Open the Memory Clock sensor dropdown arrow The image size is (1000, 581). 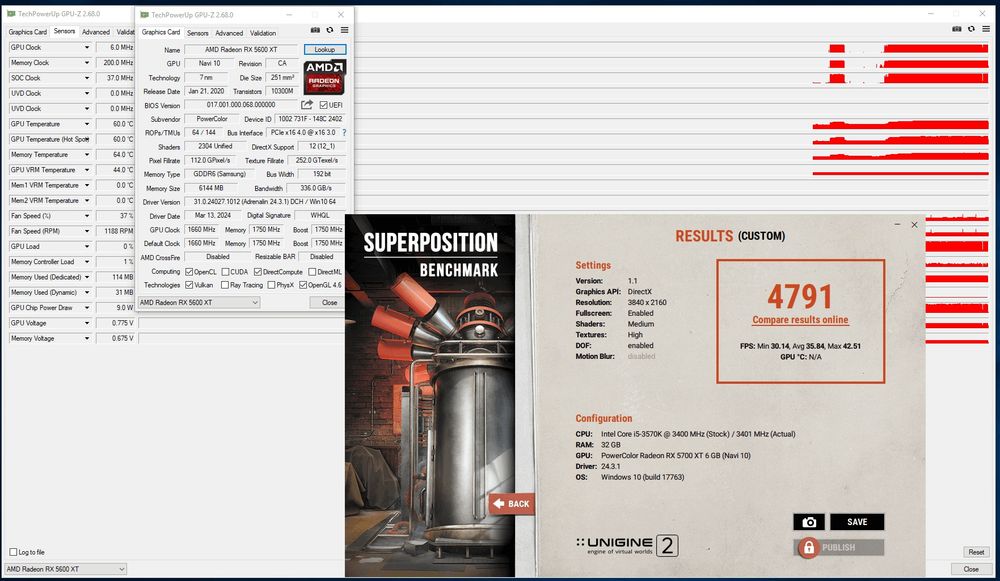(x=87, y=63)
